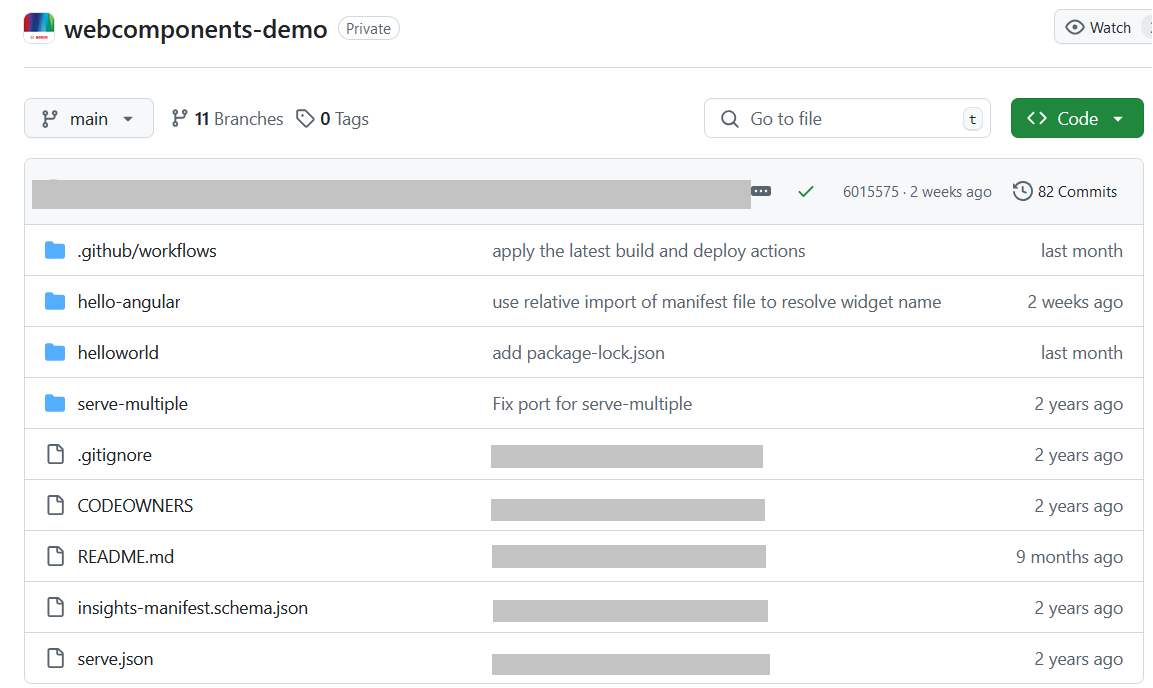
Task: View the 11 Branches list
Action: (228, 119)
